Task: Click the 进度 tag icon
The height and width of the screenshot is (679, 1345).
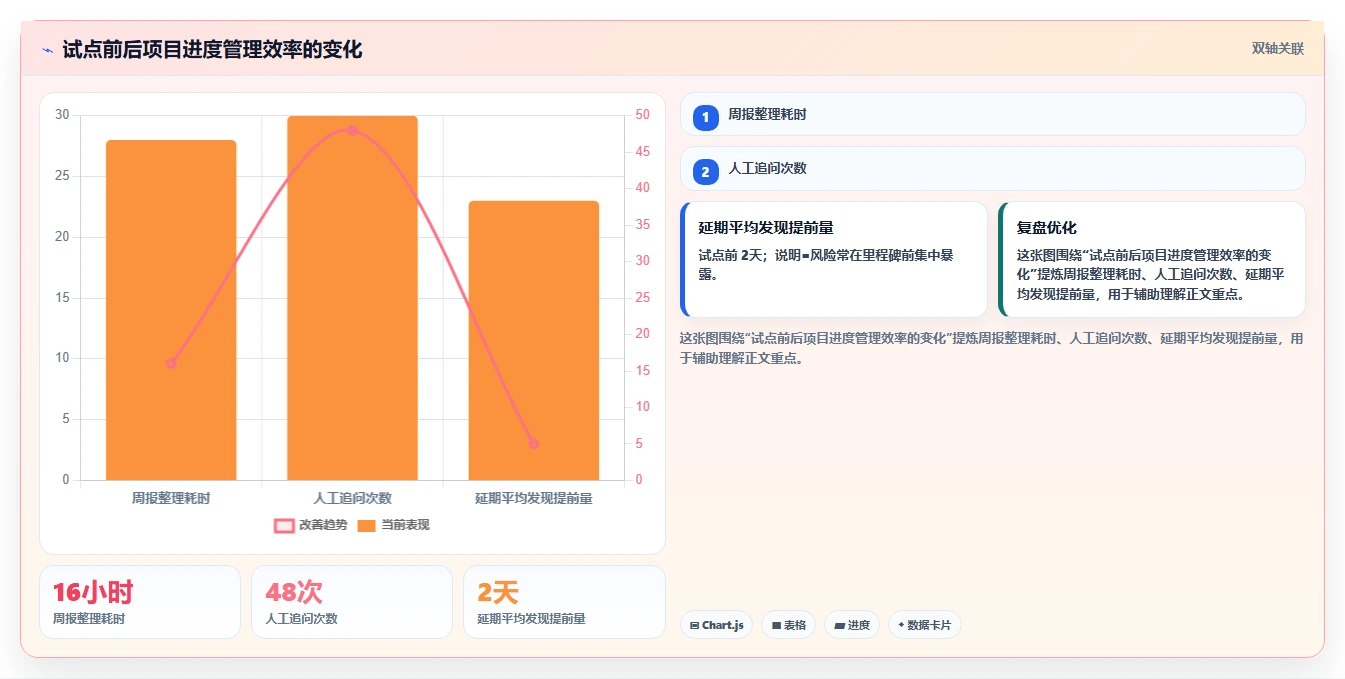Action: (840, 625)
